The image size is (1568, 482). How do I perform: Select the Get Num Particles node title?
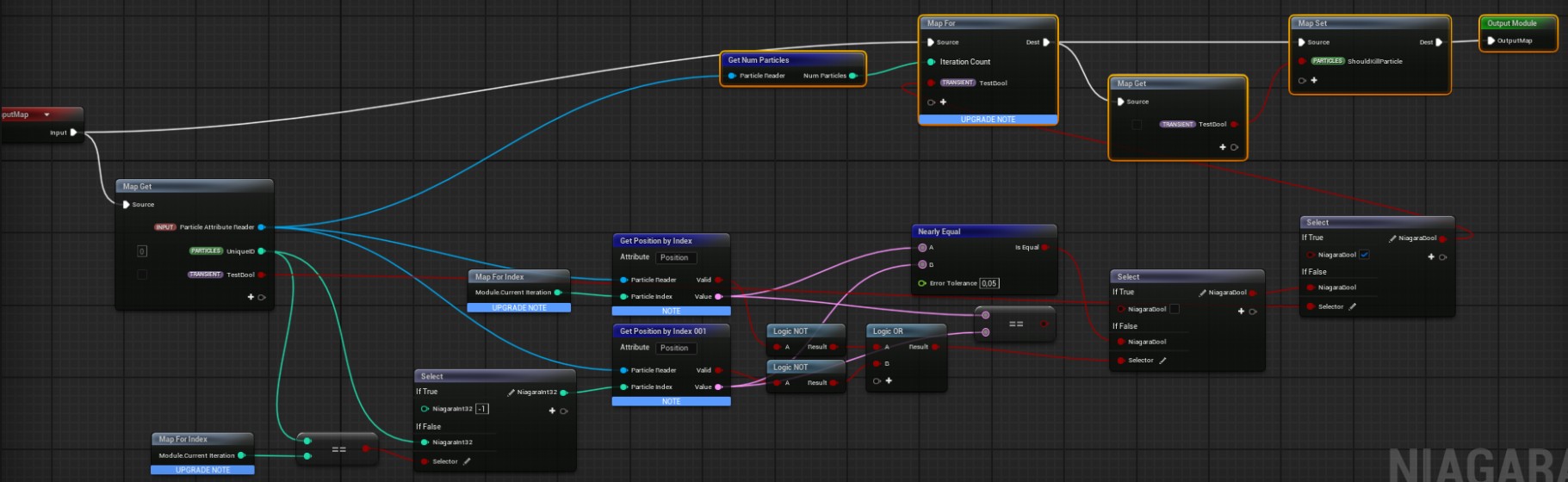759,60
